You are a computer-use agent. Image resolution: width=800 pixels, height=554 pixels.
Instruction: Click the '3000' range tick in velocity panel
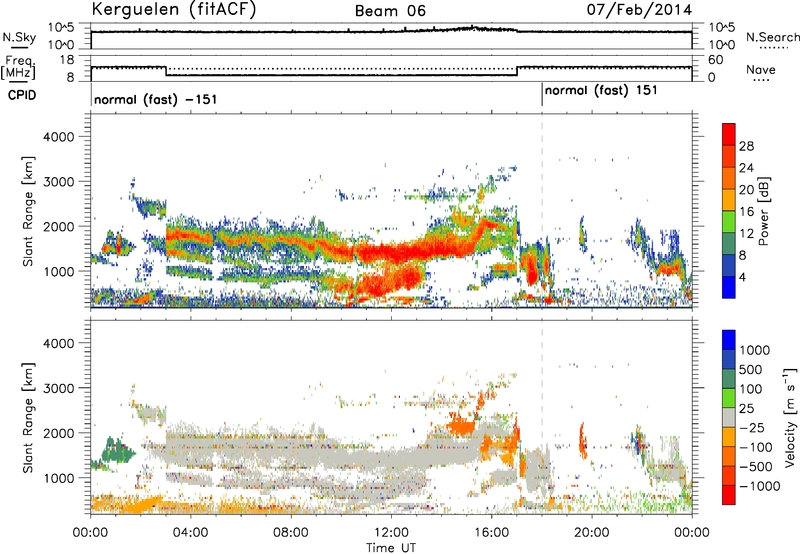59,388
